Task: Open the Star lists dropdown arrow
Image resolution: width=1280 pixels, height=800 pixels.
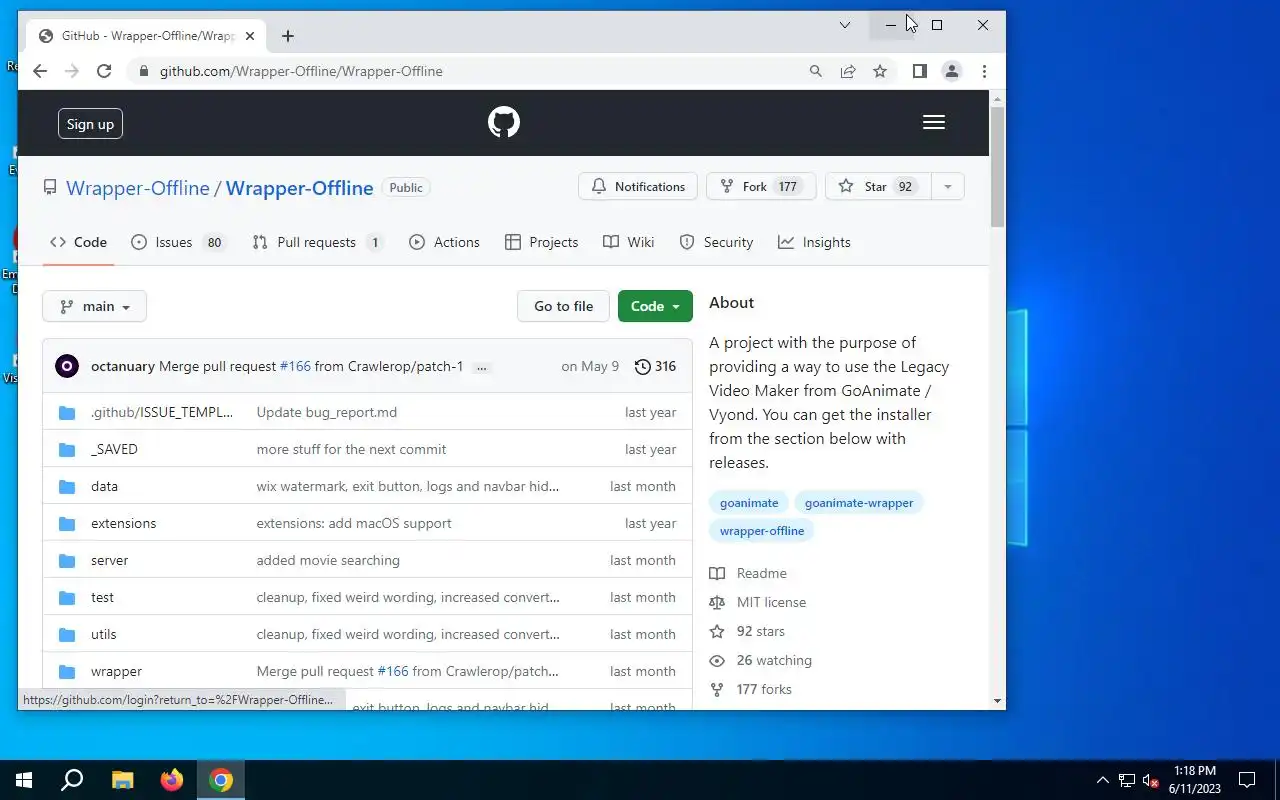Action: tap(948, 187)
